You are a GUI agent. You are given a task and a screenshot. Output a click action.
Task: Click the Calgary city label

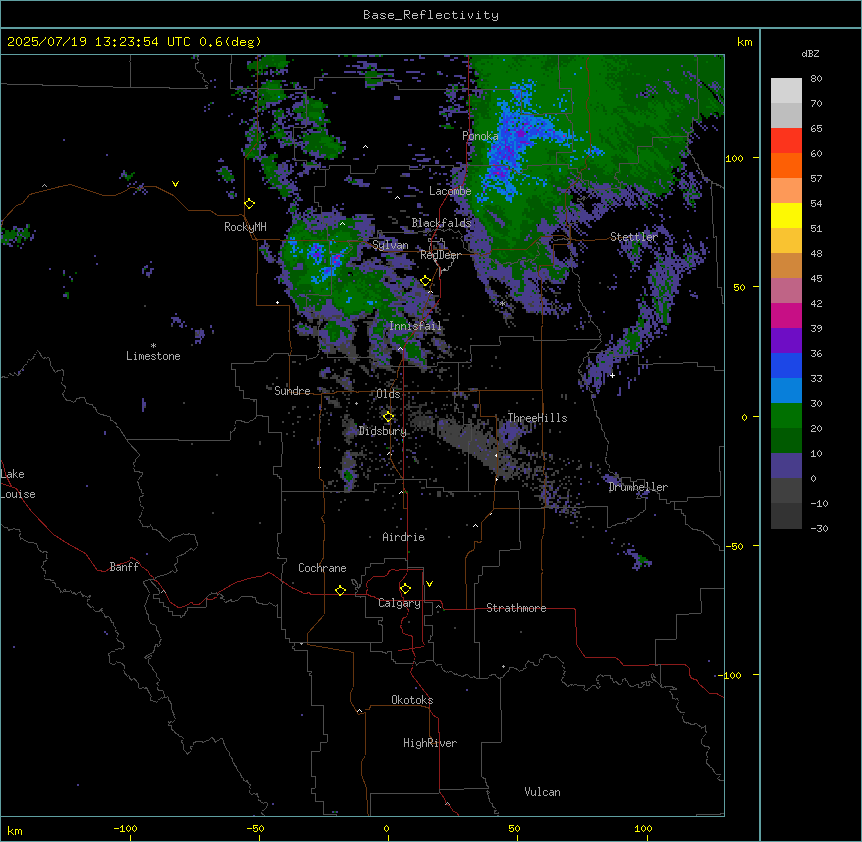399,603
